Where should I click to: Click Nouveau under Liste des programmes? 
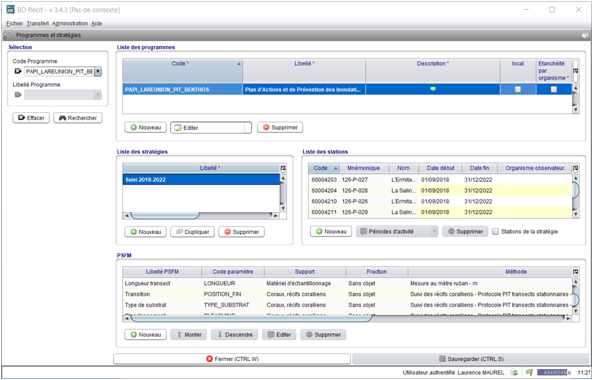[x=146, y=127]
